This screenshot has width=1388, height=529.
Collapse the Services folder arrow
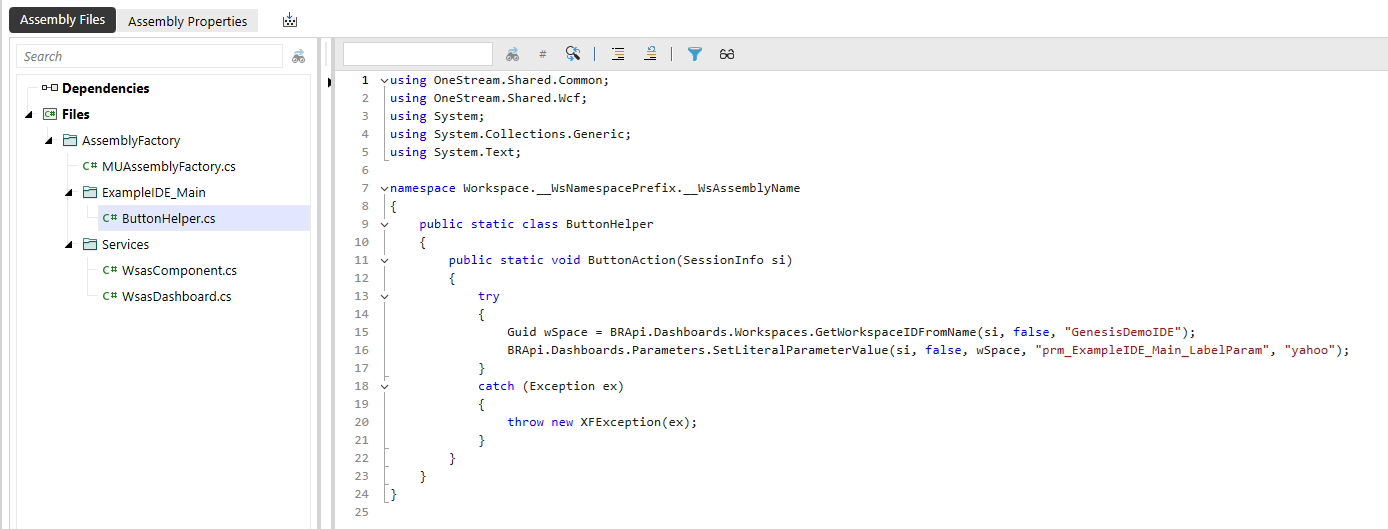[67, 245]
